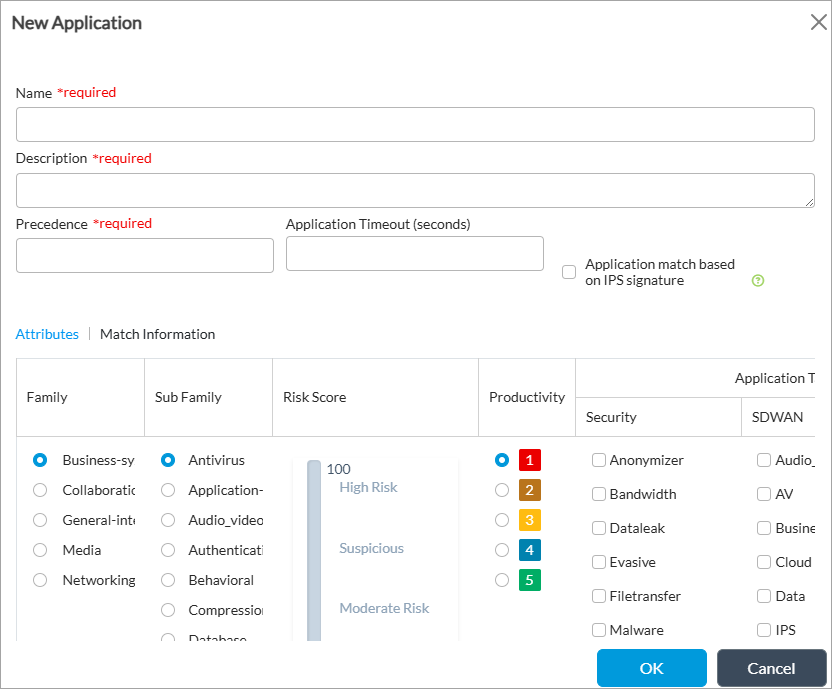Tick the Malware security checkbox
Viewport: 832px width, 689px height.
tap(599, 630)
